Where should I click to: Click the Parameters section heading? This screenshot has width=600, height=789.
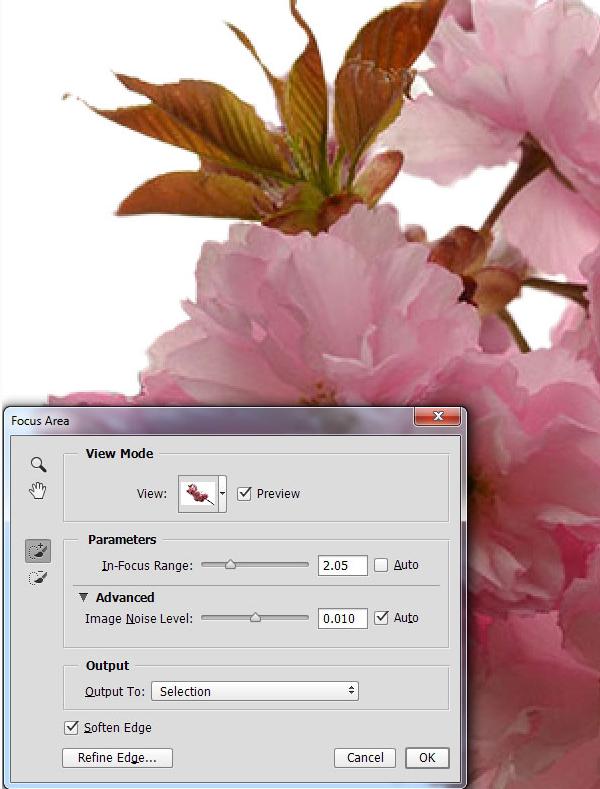click(x=122, y=539)
